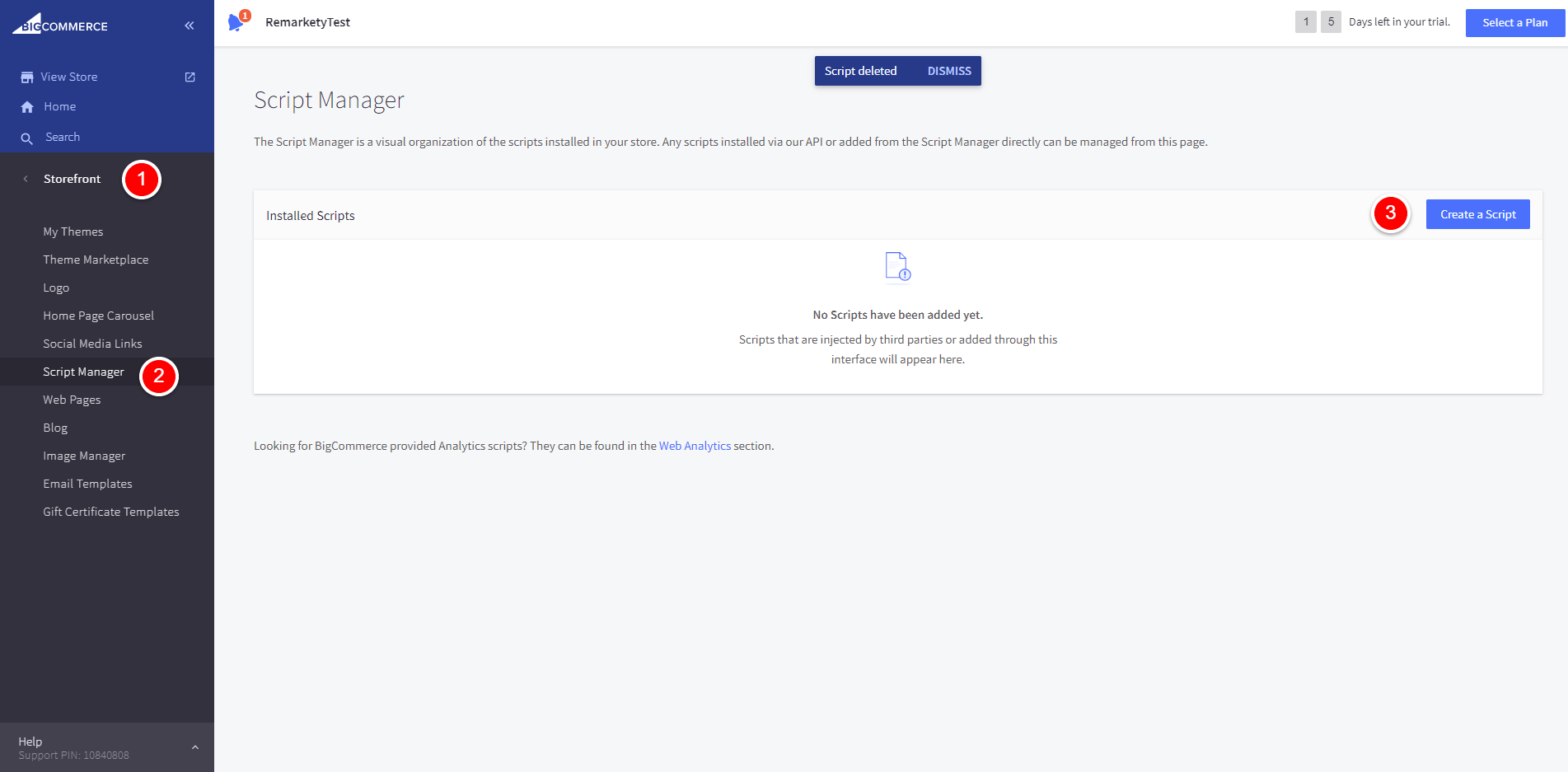Open Web Pages section
The image size is (1568, 772).
click(72, 400)
